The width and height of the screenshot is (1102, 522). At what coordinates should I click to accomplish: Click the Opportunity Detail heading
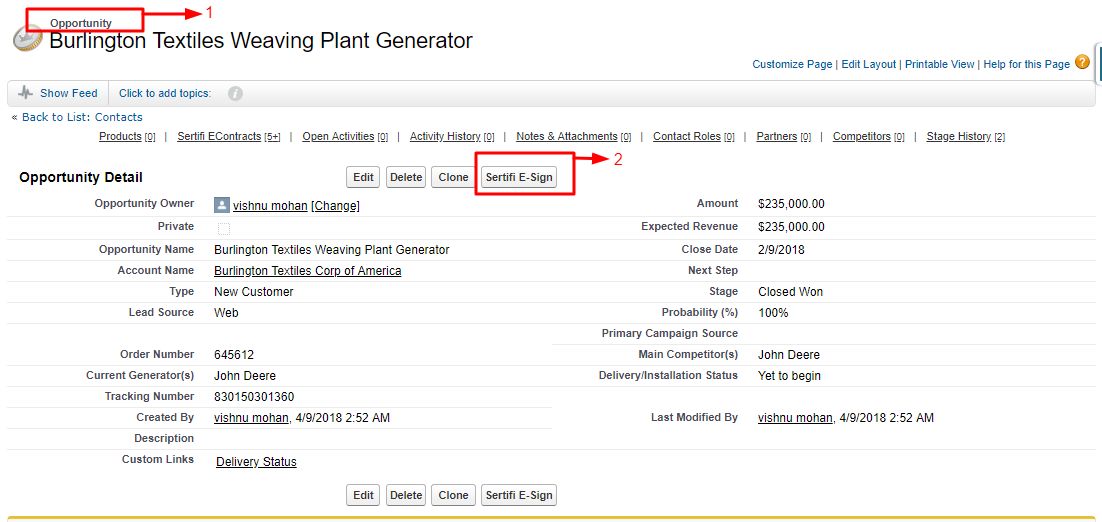(81, 178)
